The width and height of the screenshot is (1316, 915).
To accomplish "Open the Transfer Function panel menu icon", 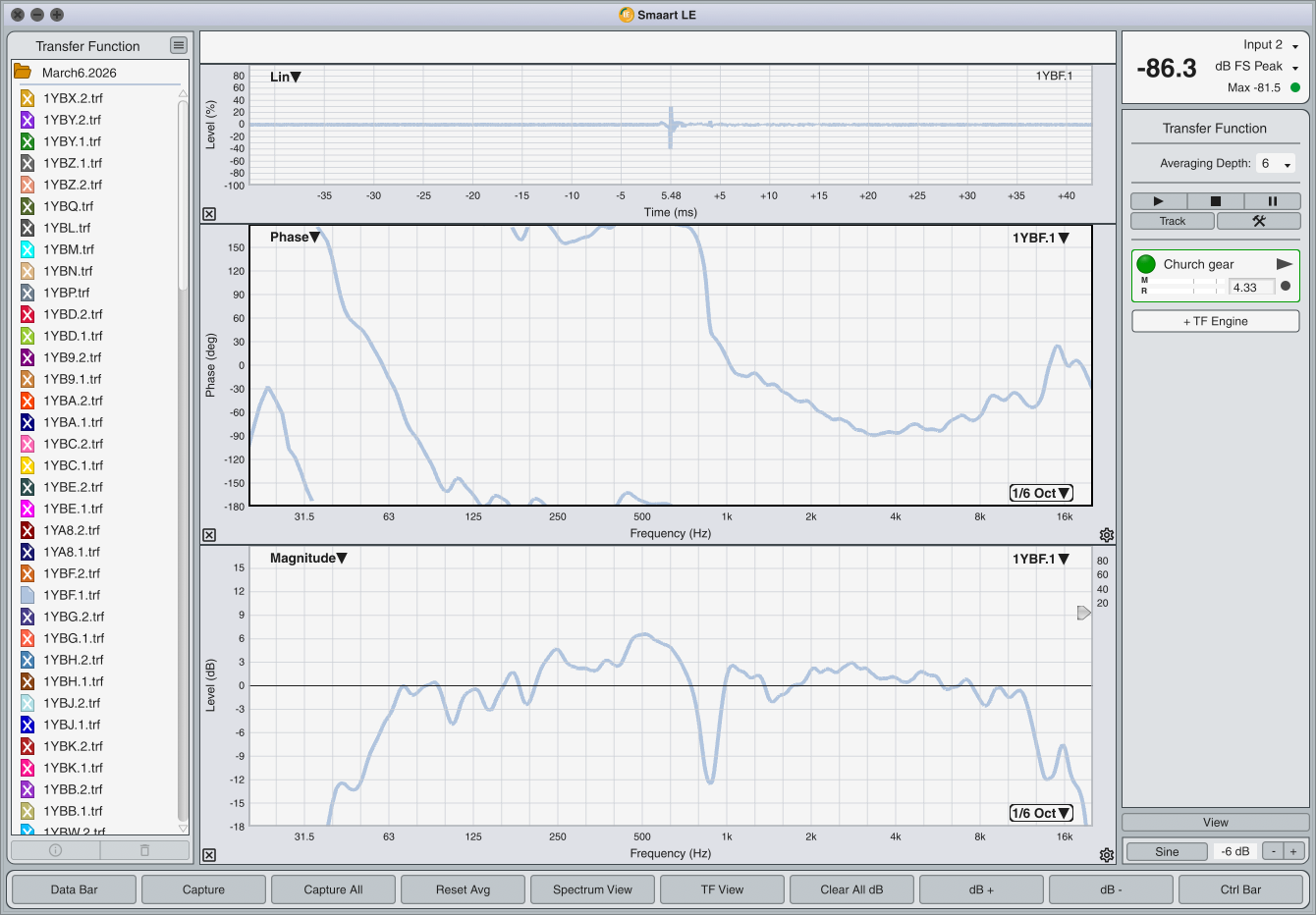I will click(178, 45).
